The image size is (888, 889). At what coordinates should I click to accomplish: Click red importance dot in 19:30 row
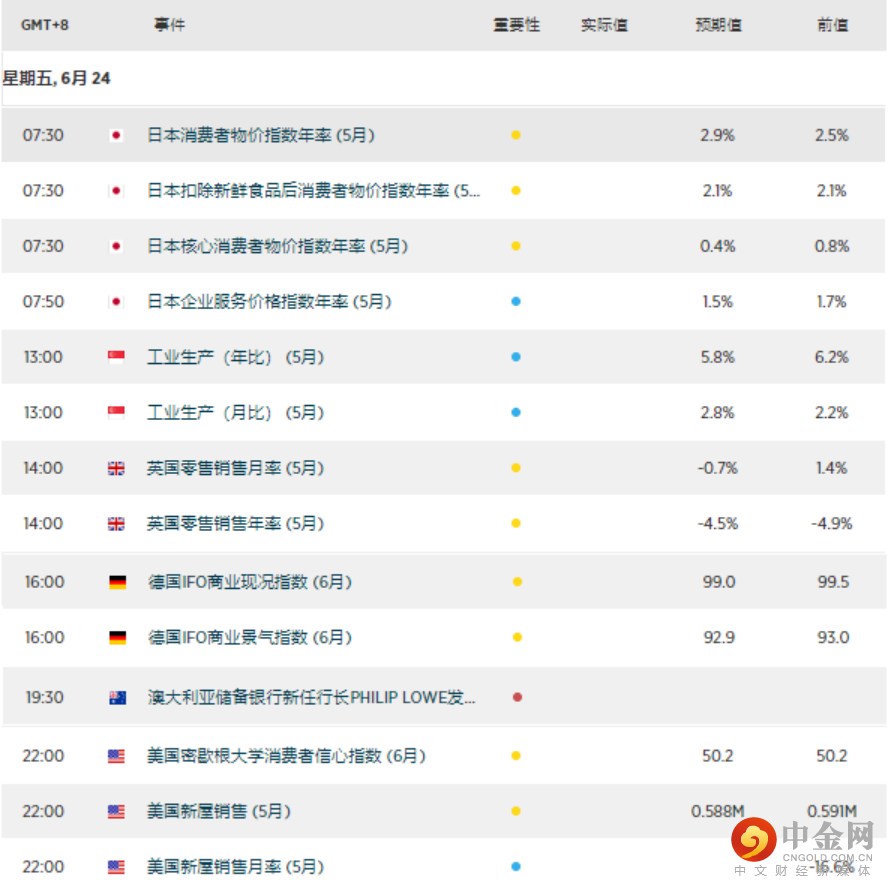[x=517, y=697]
